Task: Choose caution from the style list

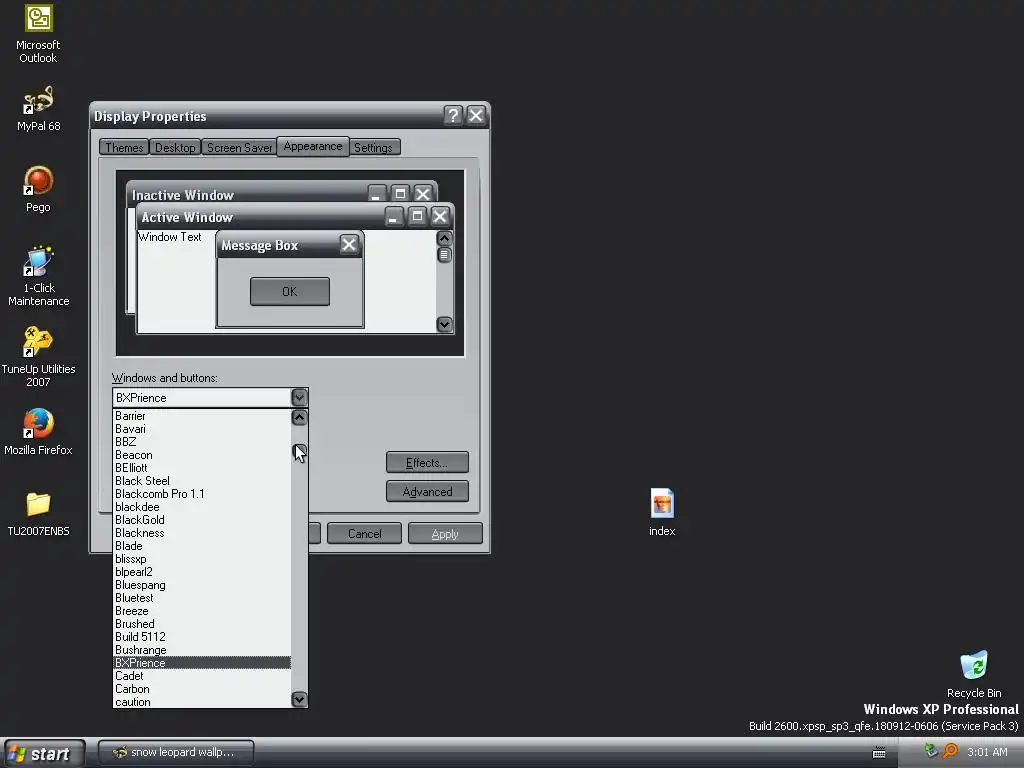Action: click(202, 702)
